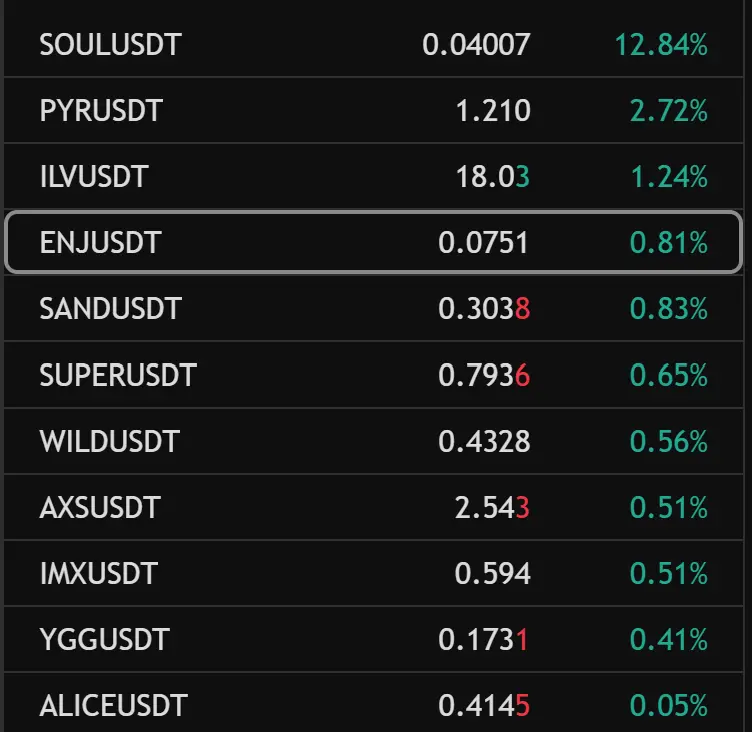752x732 pixels.
Task: Click AXSUSDT last price 2.543
Action: tap(492, 507)
